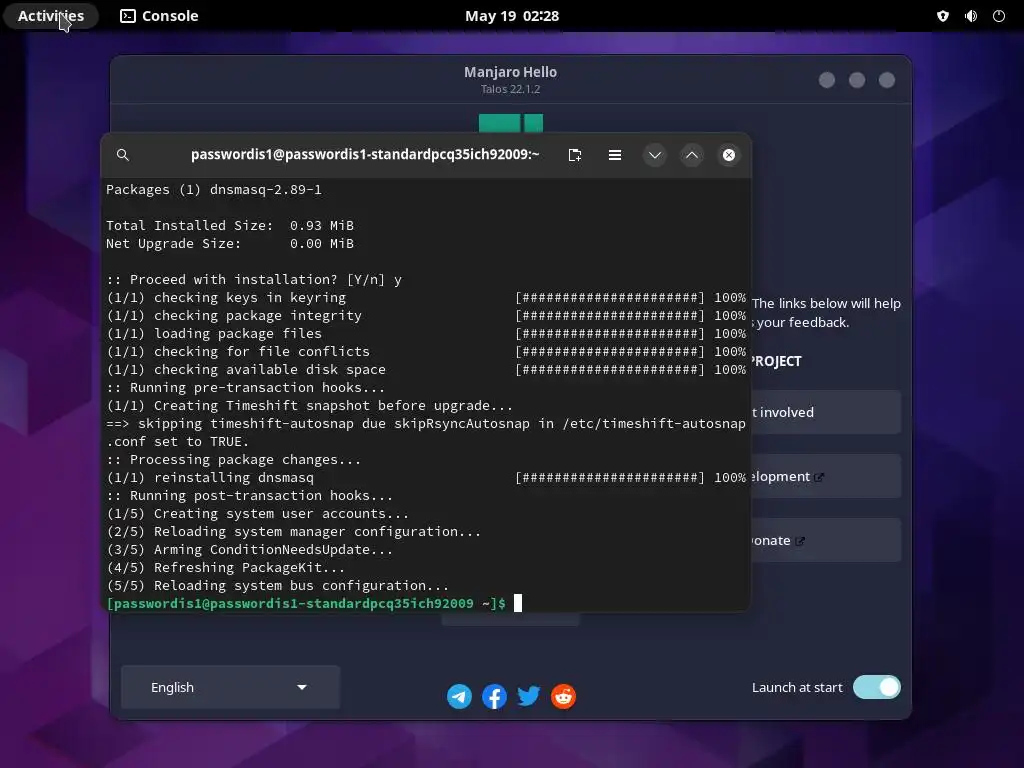This screenshot has height=768, width=1024.
Task: Open a new tab in Console
Action: click(575, 155)
